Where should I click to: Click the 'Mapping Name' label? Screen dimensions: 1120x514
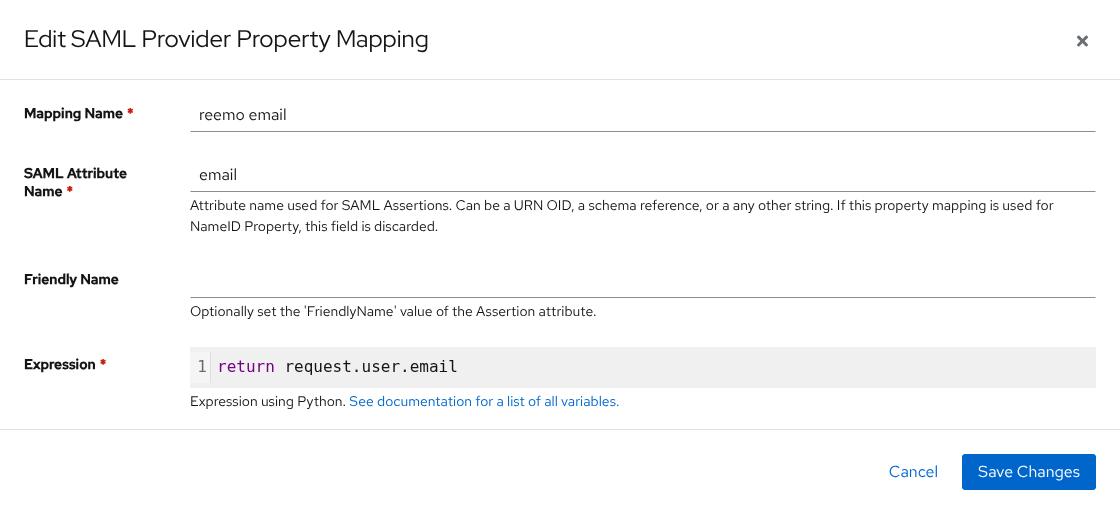point(74,114)
